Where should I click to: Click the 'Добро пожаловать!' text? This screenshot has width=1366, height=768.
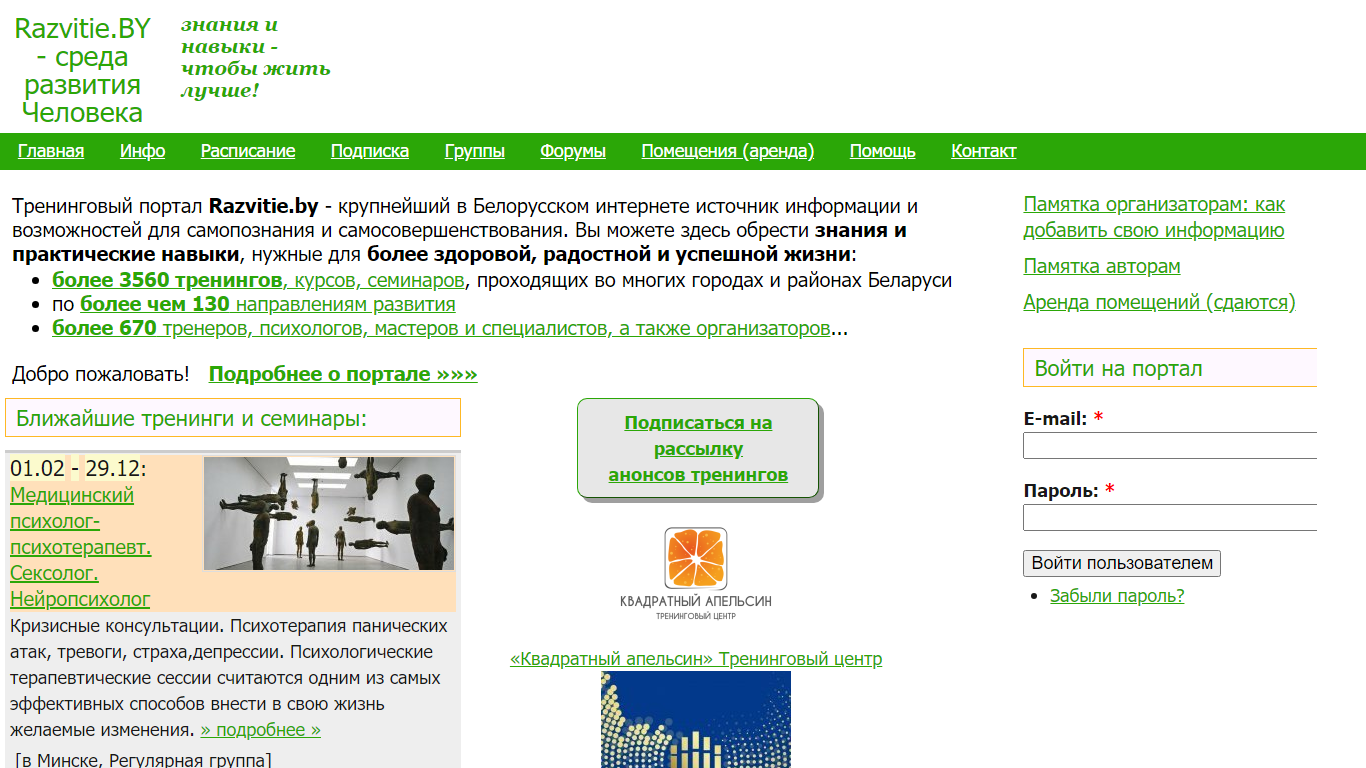pyautogui.click(x=100, y=374)
